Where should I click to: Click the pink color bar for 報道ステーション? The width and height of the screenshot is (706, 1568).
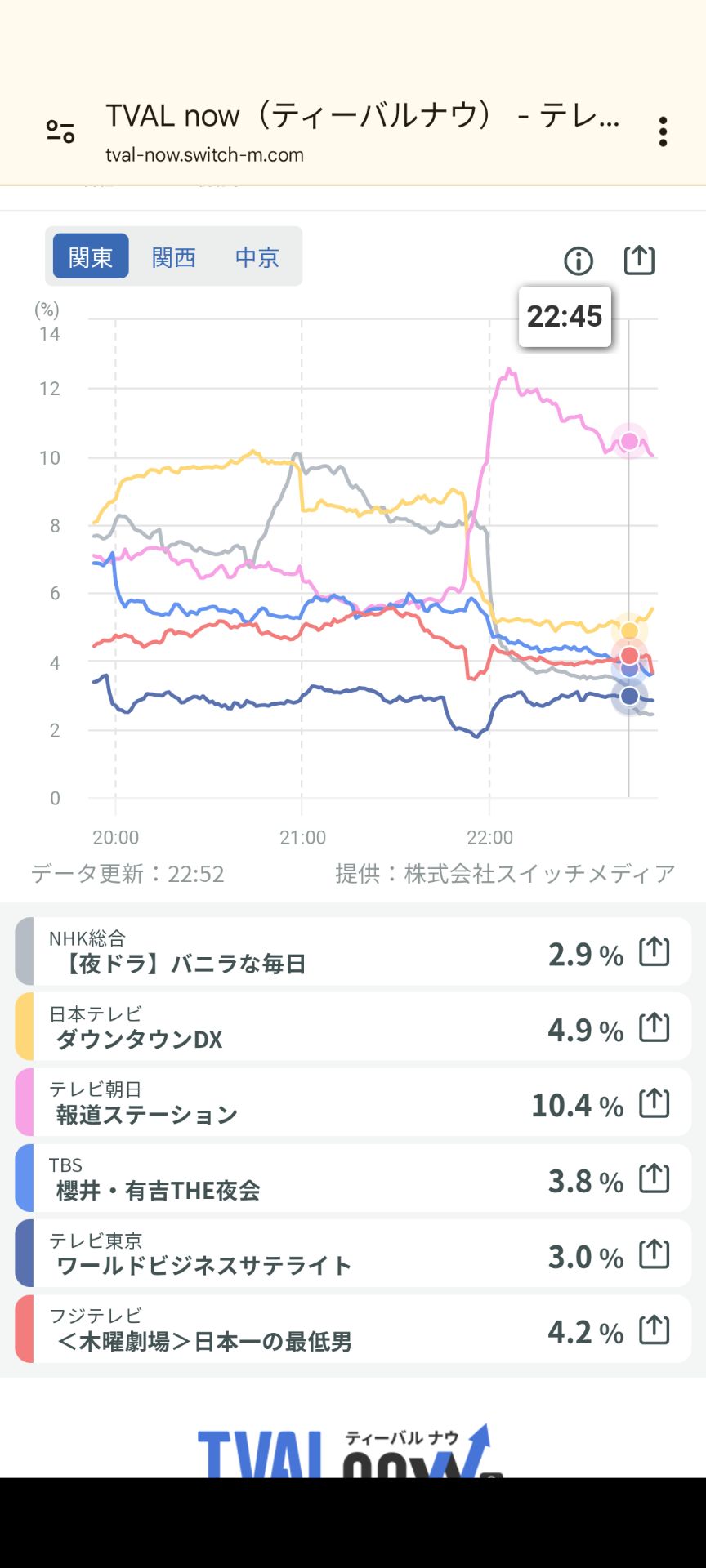(25, 1100)
